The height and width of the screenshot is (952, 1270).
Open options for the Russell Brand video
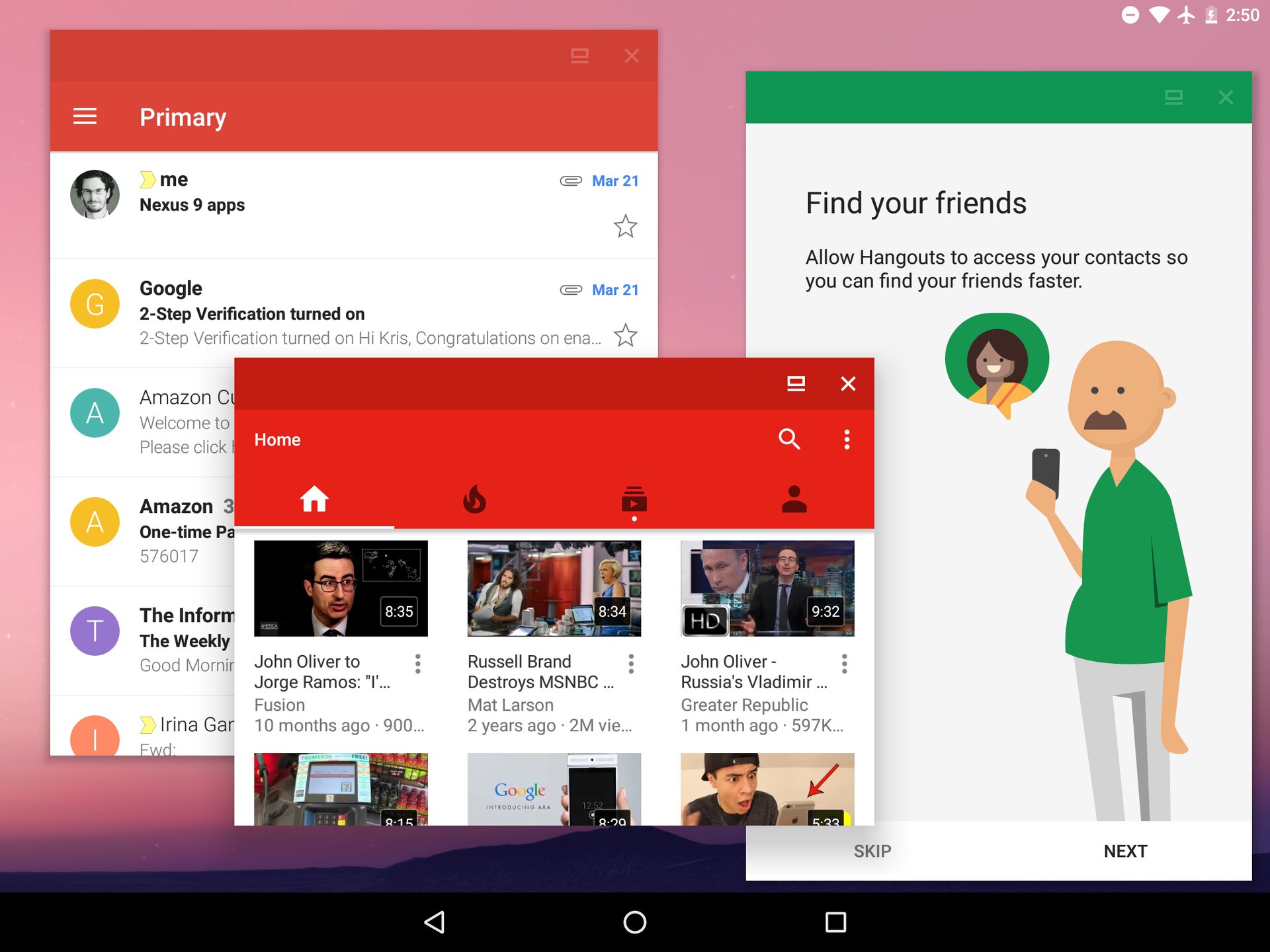(631, 664)
